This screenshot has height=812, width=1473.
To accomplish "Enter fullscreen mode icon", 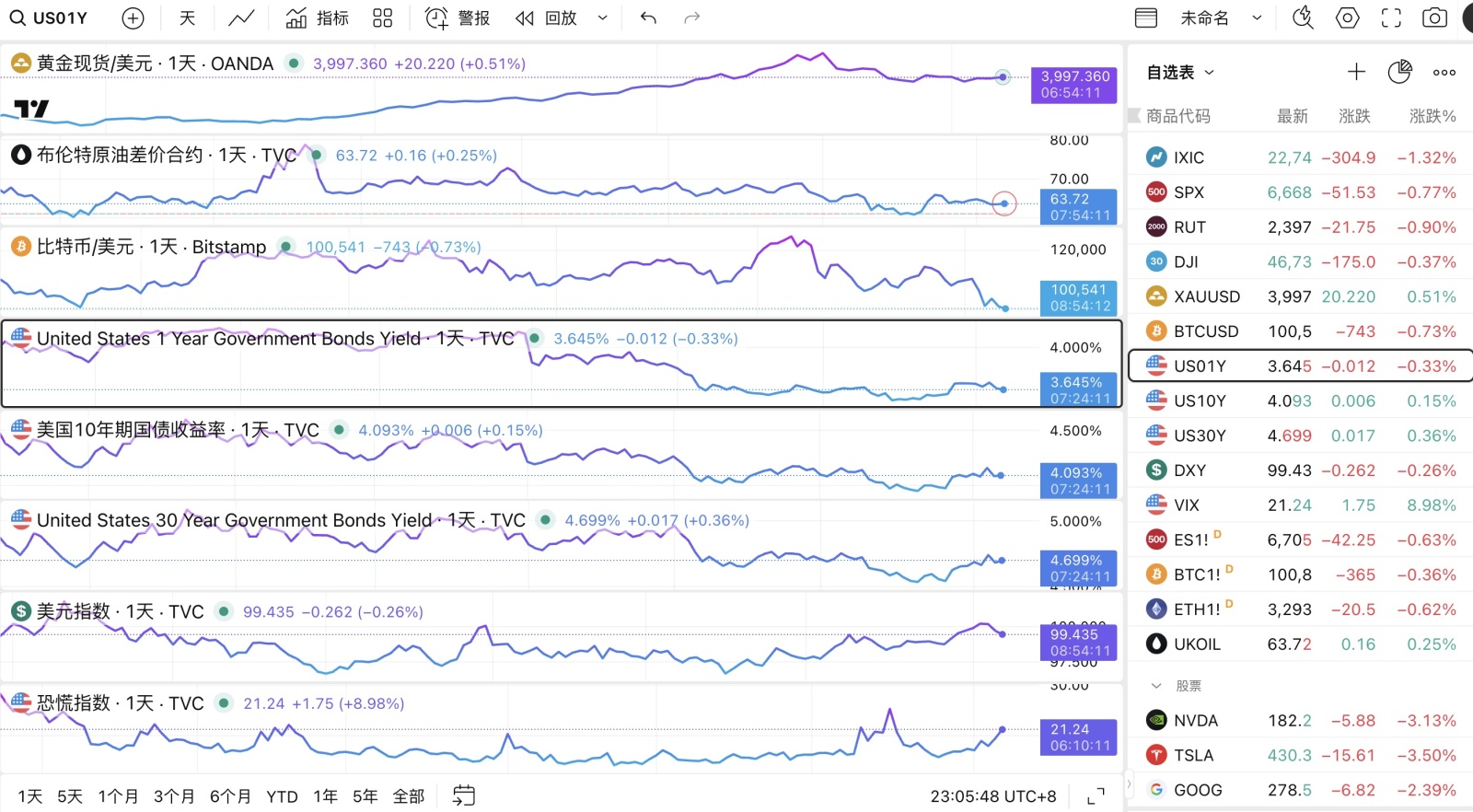I will pos(1391,17).
